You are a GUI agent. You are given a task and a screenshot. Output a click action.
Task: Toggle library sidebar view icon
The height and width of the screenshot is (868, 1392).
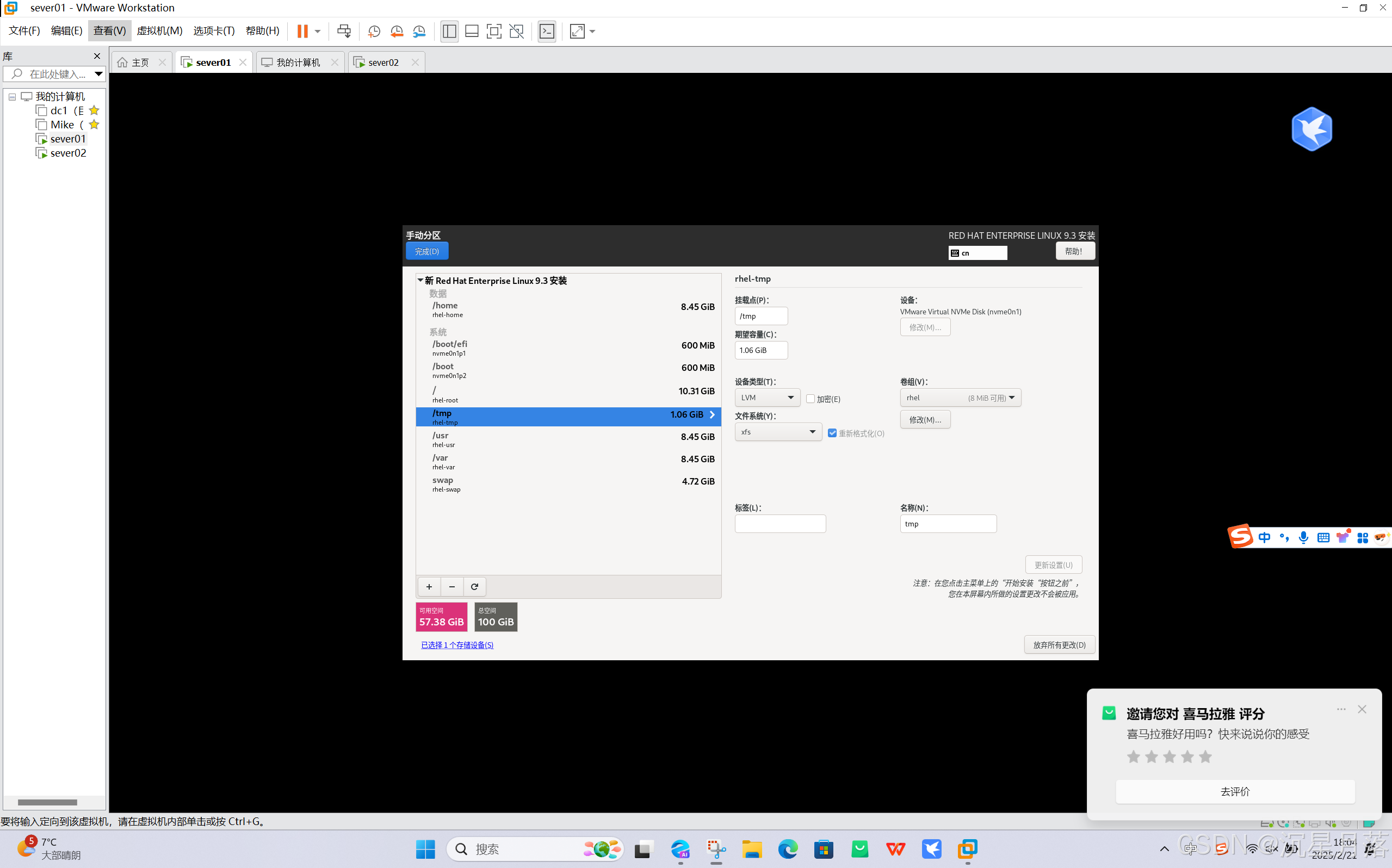[x=449, y=31]
